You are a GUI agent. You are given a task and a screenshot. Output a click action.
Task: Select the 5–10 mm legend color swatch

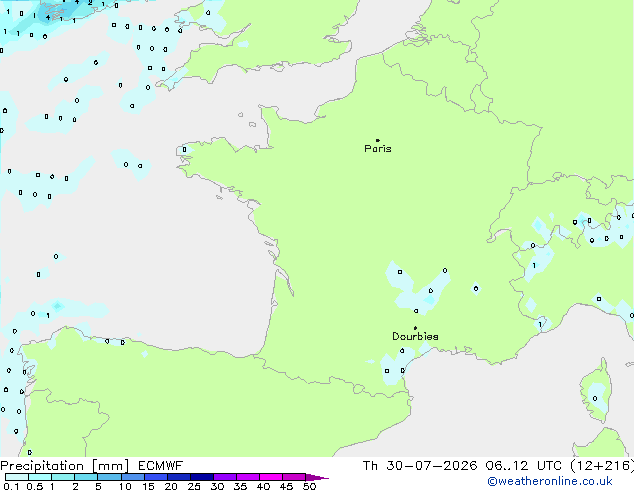point(109,477)
